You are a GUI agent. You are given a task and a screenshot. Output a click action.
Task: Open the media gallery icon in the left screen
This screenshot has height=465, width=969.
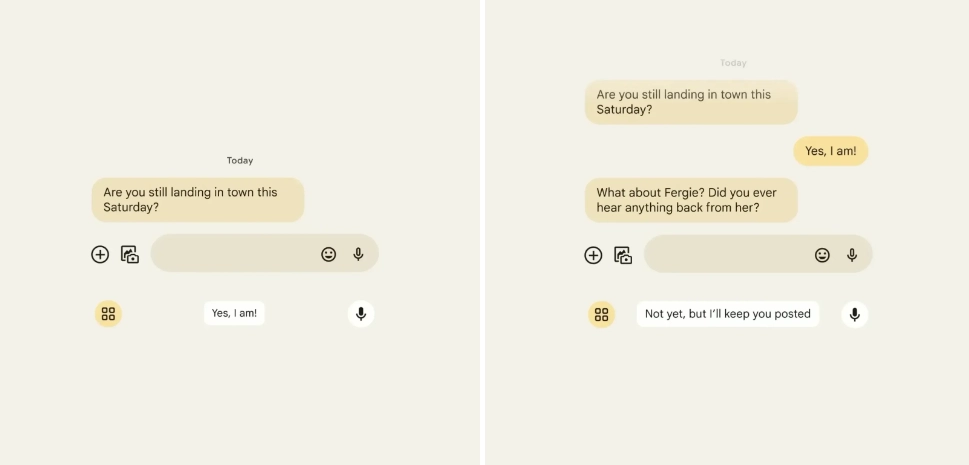click(130, 254)
